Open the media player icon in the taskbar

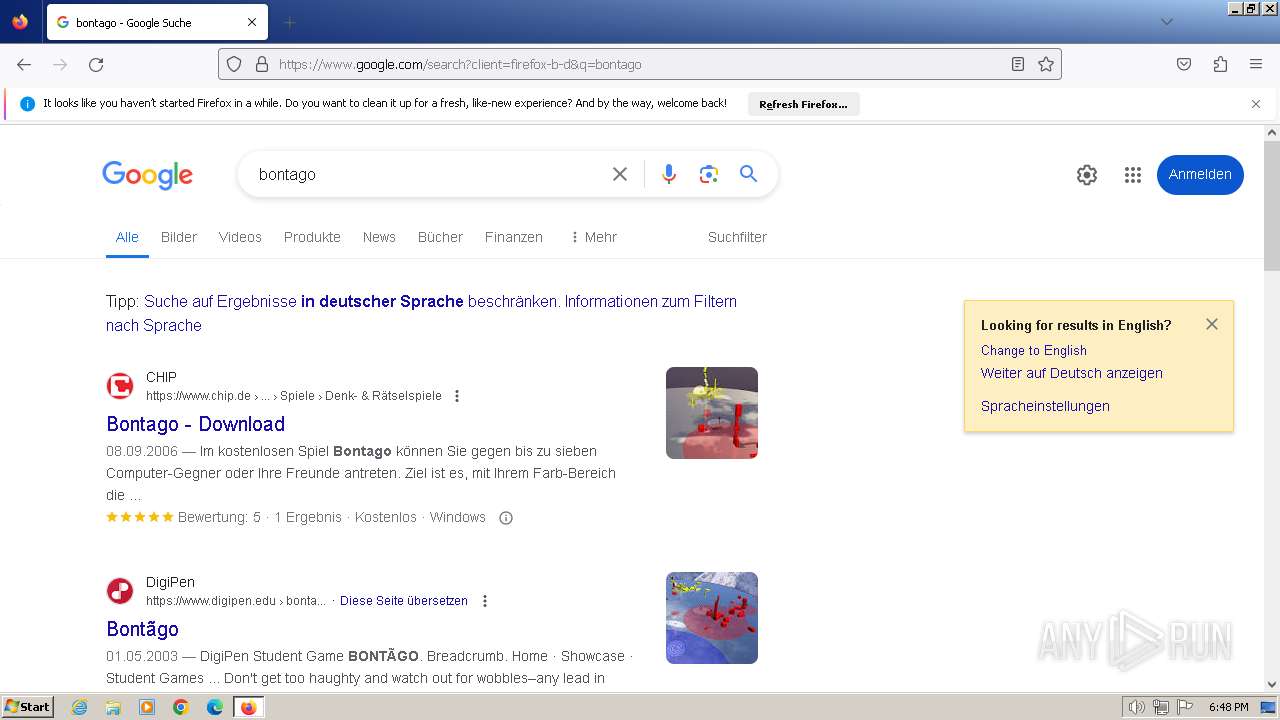coord(147,707)
